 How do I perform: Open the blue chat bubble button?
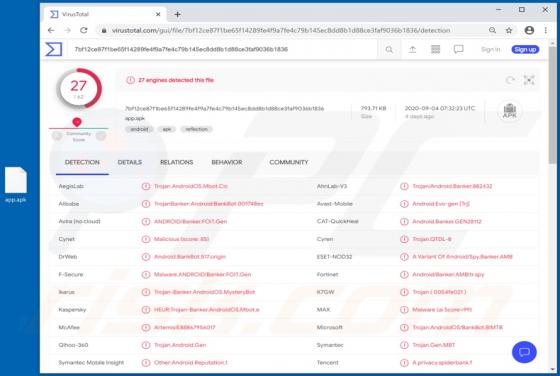tap(524, 352)
